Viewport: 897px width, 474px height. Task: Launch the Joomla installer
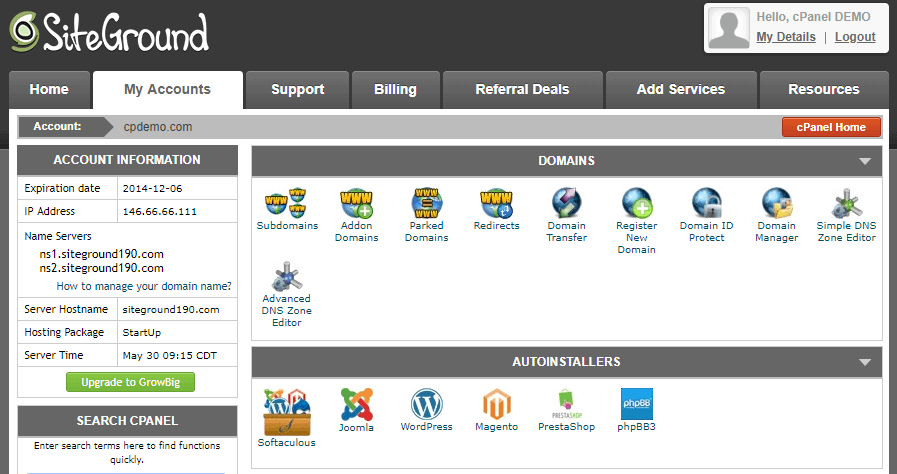[356, 410]
